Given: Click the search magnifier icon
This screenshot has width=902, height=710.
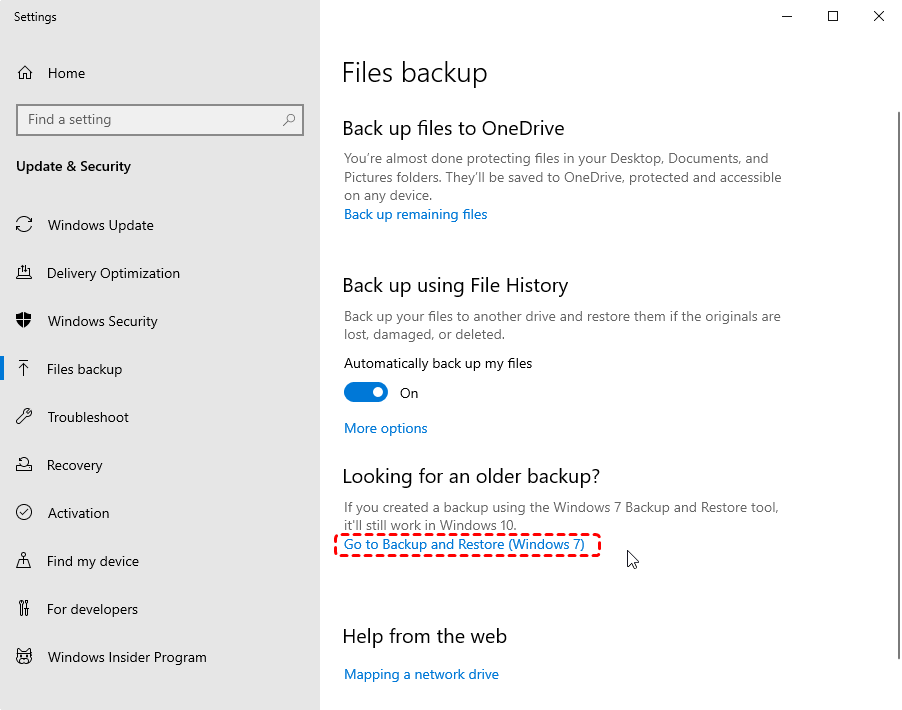Looking at the screenshot, I should (289, 120).
